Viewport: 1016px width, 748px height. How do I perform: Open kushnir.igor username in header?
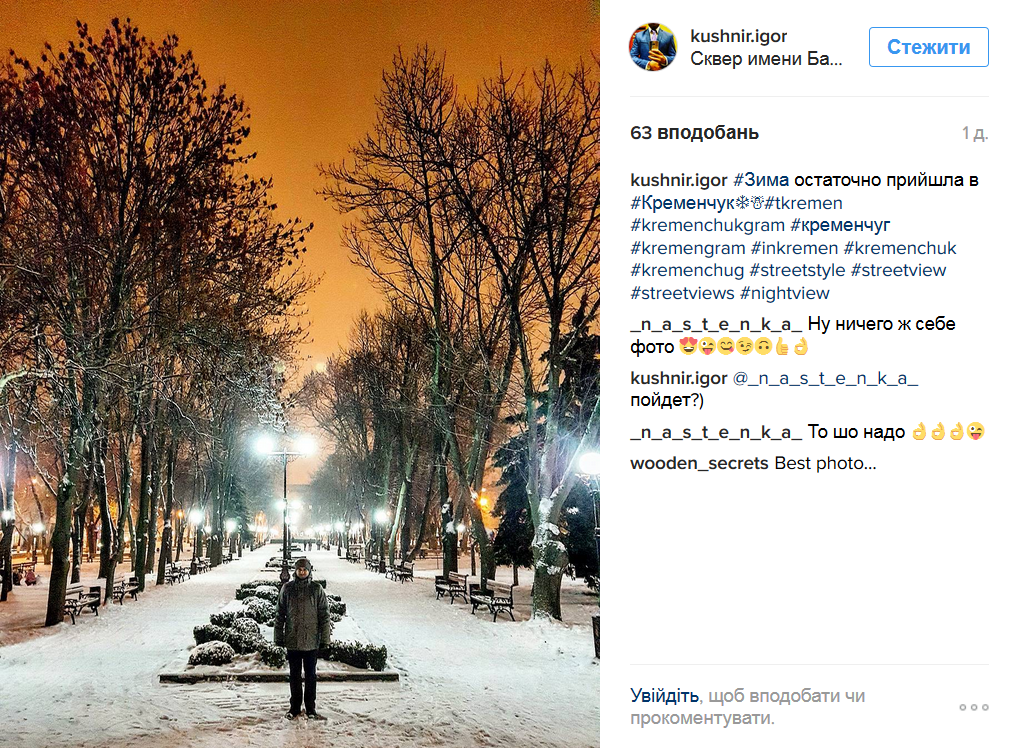[x=738, y=36]
